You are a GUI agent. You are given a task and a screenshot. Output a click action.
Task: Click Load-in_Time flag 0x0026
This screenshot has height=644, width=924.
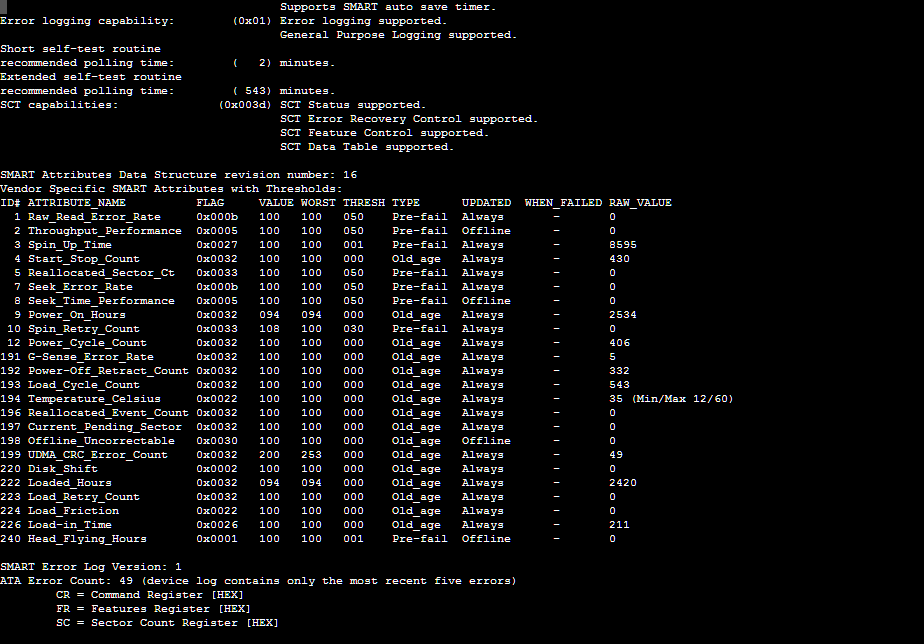(x=217, y=525)
